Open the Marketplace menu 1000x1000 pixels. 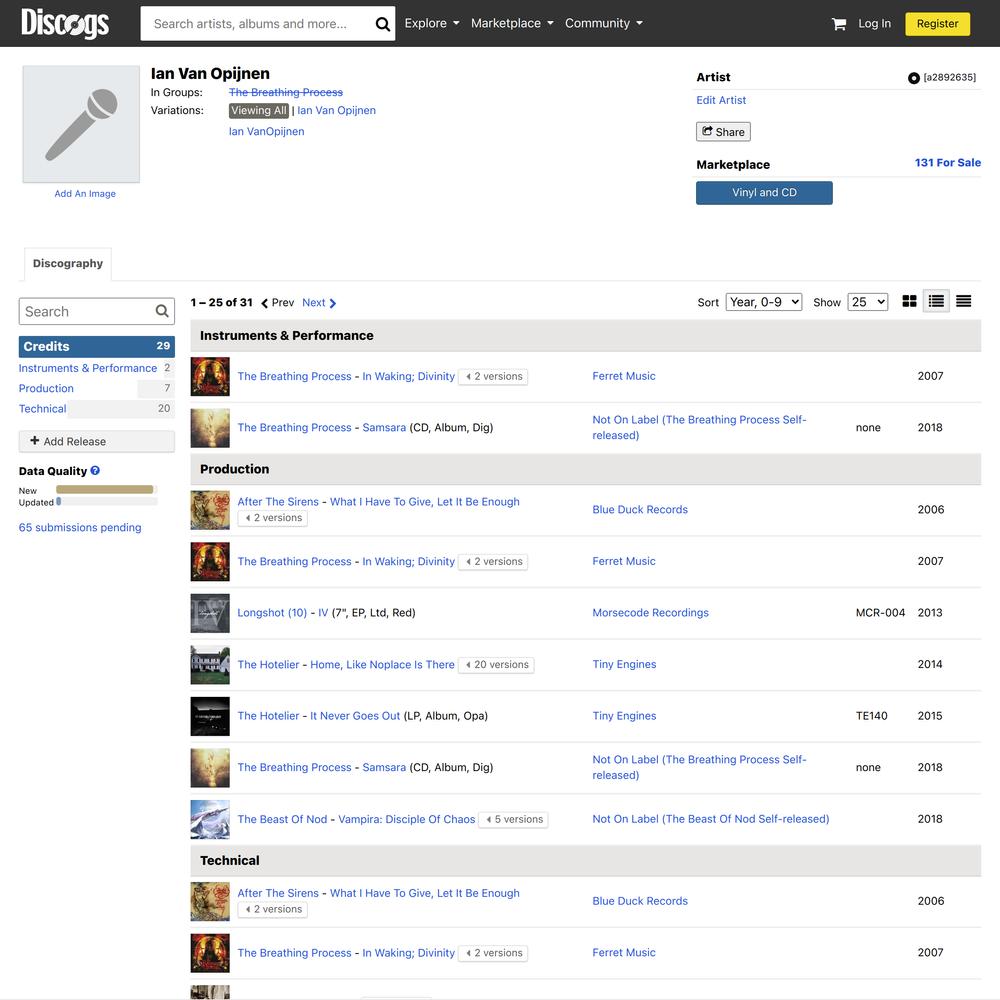tap(512, 23)
